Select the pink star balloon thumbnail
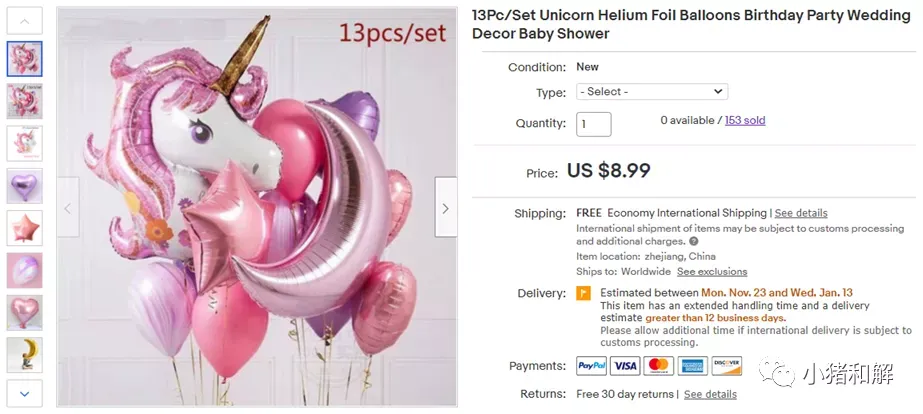The width and height of the screenshot is (923, 414). click(x=25, y=228)
